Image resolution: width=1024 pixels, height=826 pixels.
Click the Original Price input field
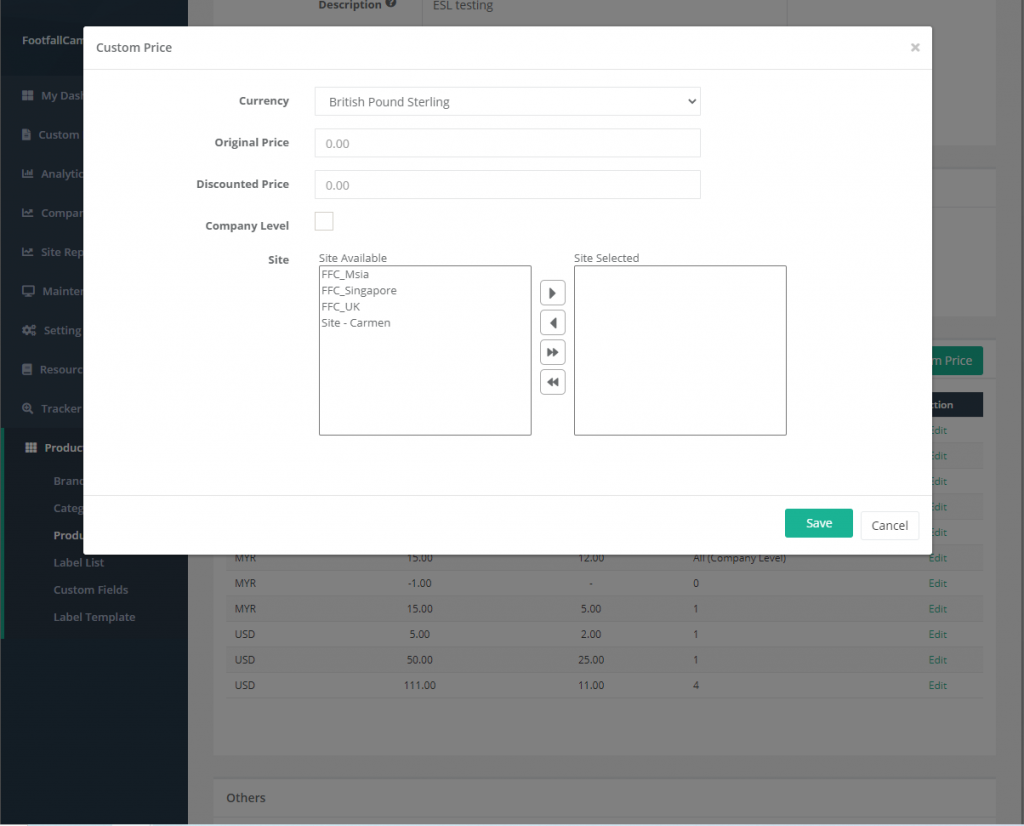[x=507, y=144]
